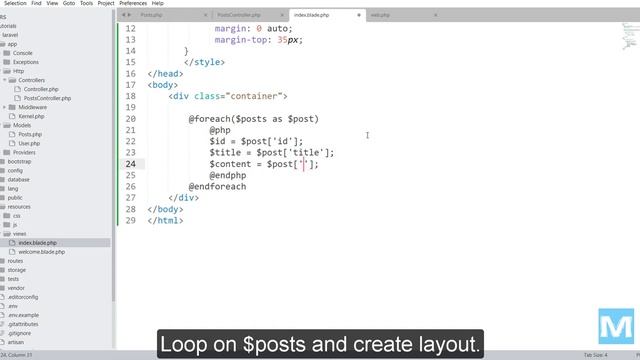Click the views folder icon

point(7,234)
